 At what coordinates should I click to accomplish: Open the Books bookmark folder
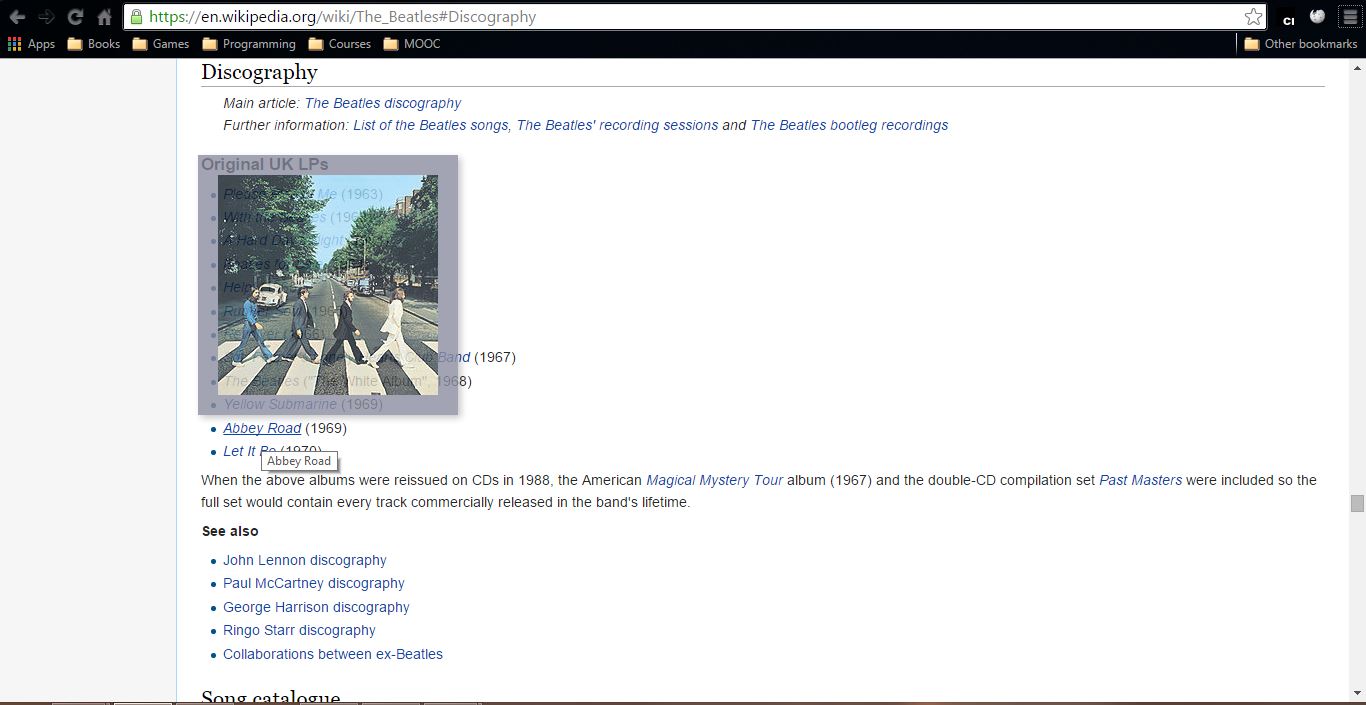(94, 44)
